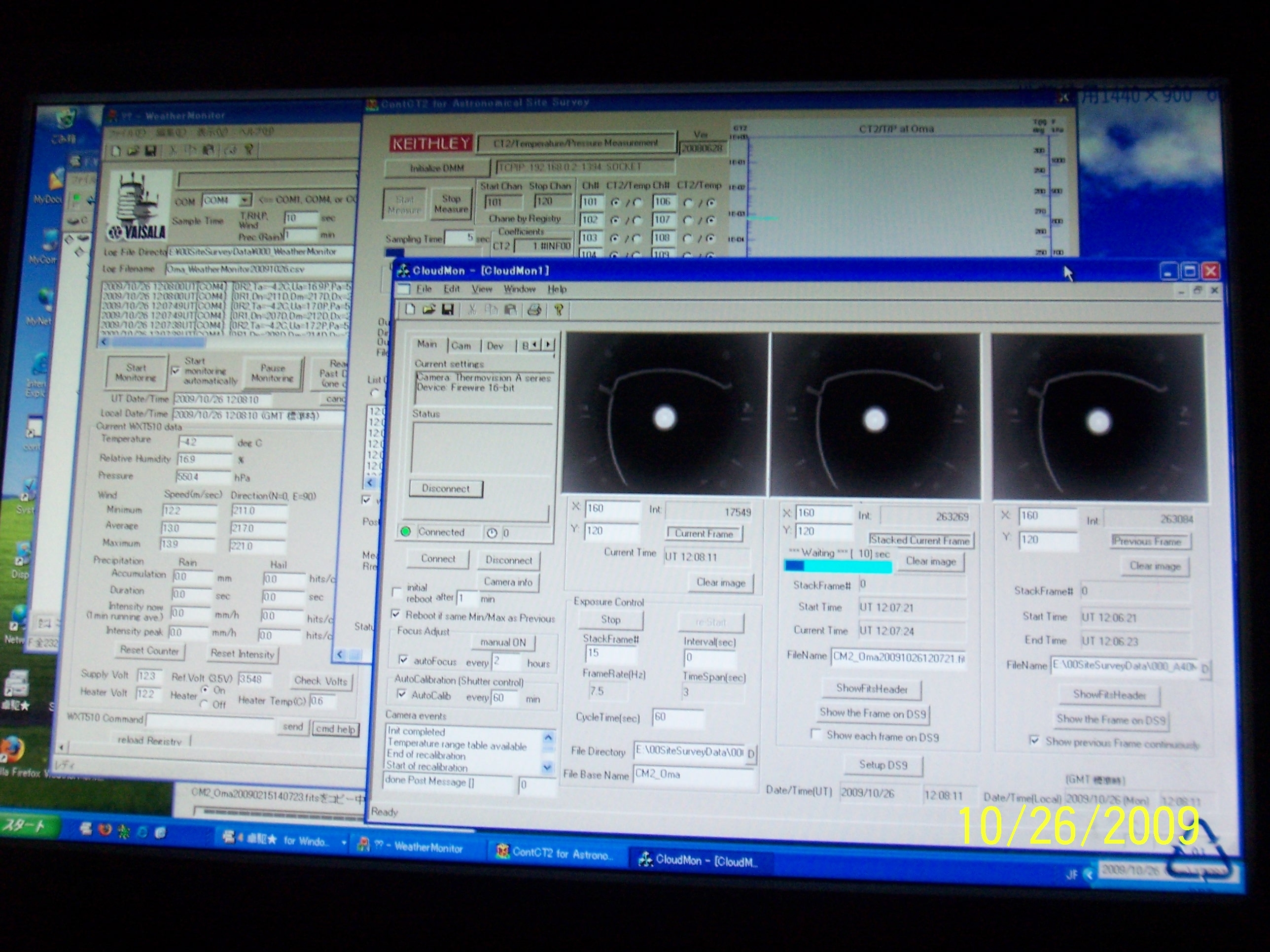This screenshot has width=1270, height=952.
Task: Click the Help question icon in CloudMon toolbar
Action: click(x=559, y=310)
